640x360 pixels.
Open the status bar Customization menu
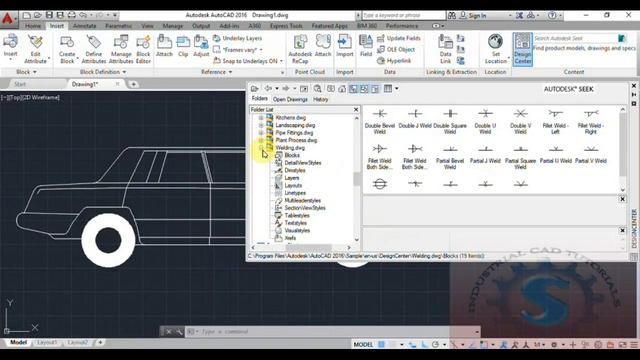633,344
